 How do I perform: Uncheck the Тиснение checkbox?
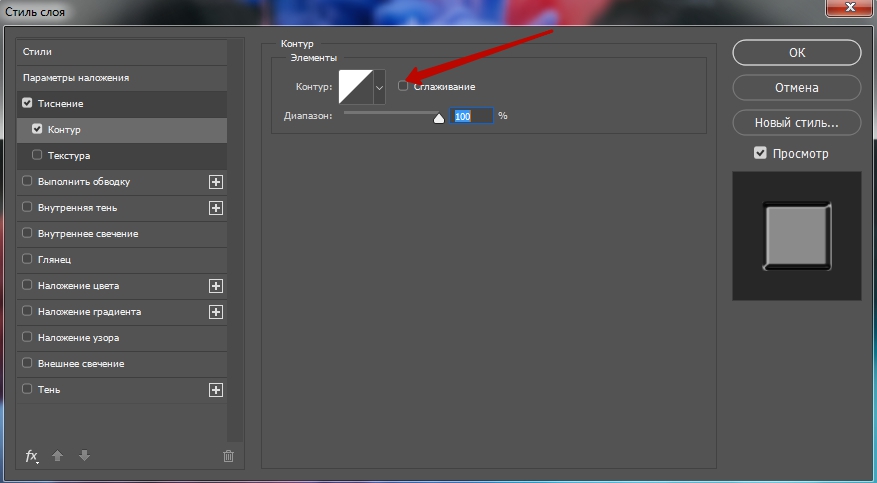[27, 103]
